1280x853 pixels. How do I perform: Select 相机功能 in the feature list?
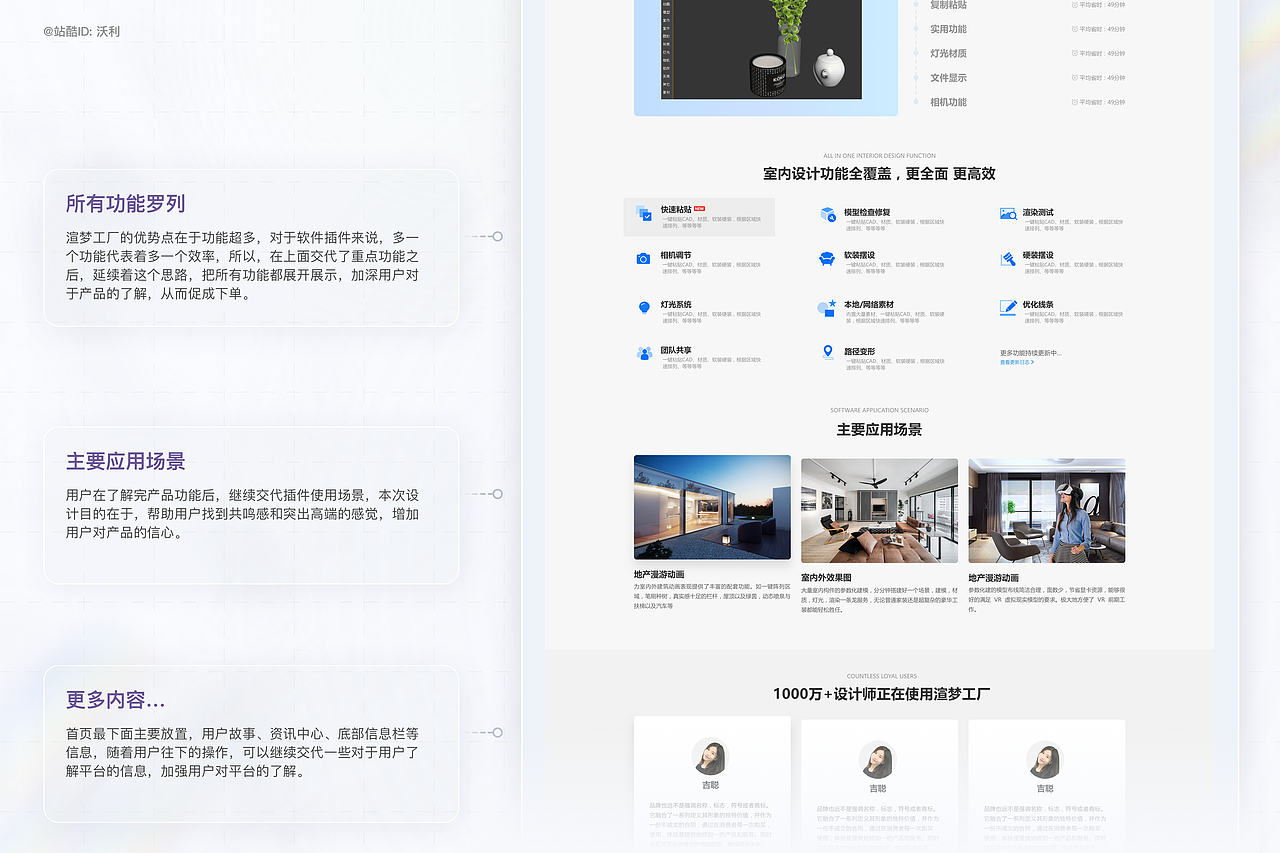tap(948, 102)
